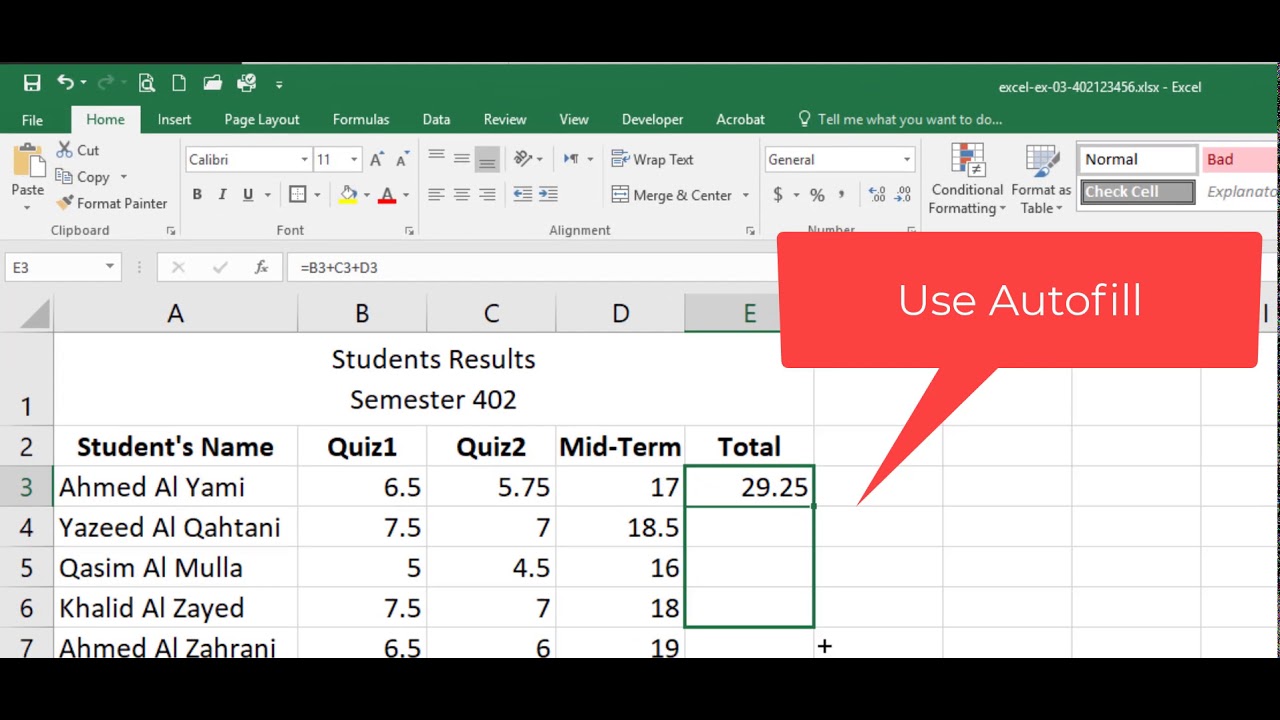
Task: Switch to the Data tab
Action: pyautogui.click(x=436, y=119)
